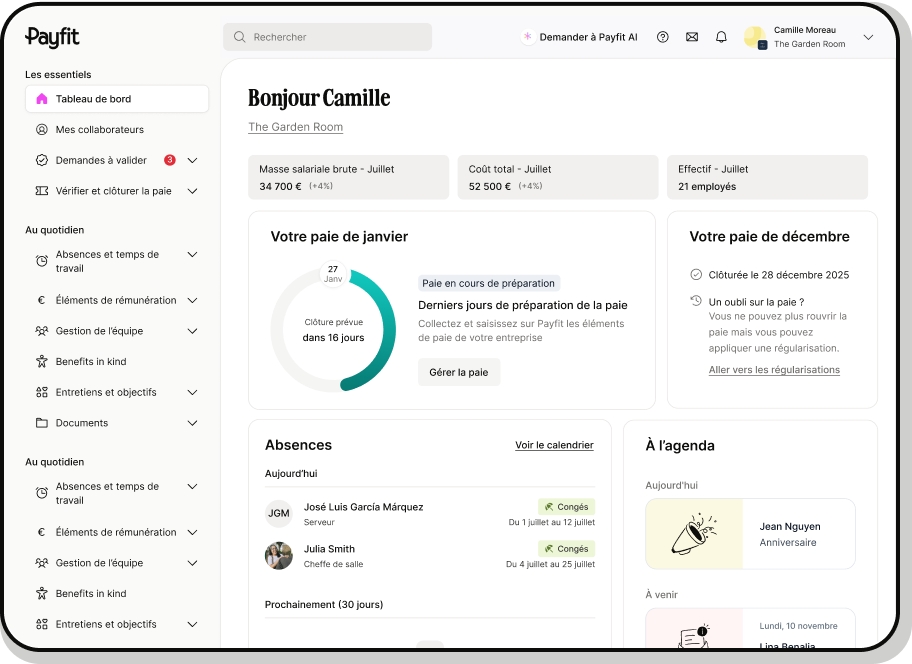Screen dimensions: 912x664
Task: Open the Jean Nguyen Anniversaire megaphone thumbnail
Action: coord(694,534)
